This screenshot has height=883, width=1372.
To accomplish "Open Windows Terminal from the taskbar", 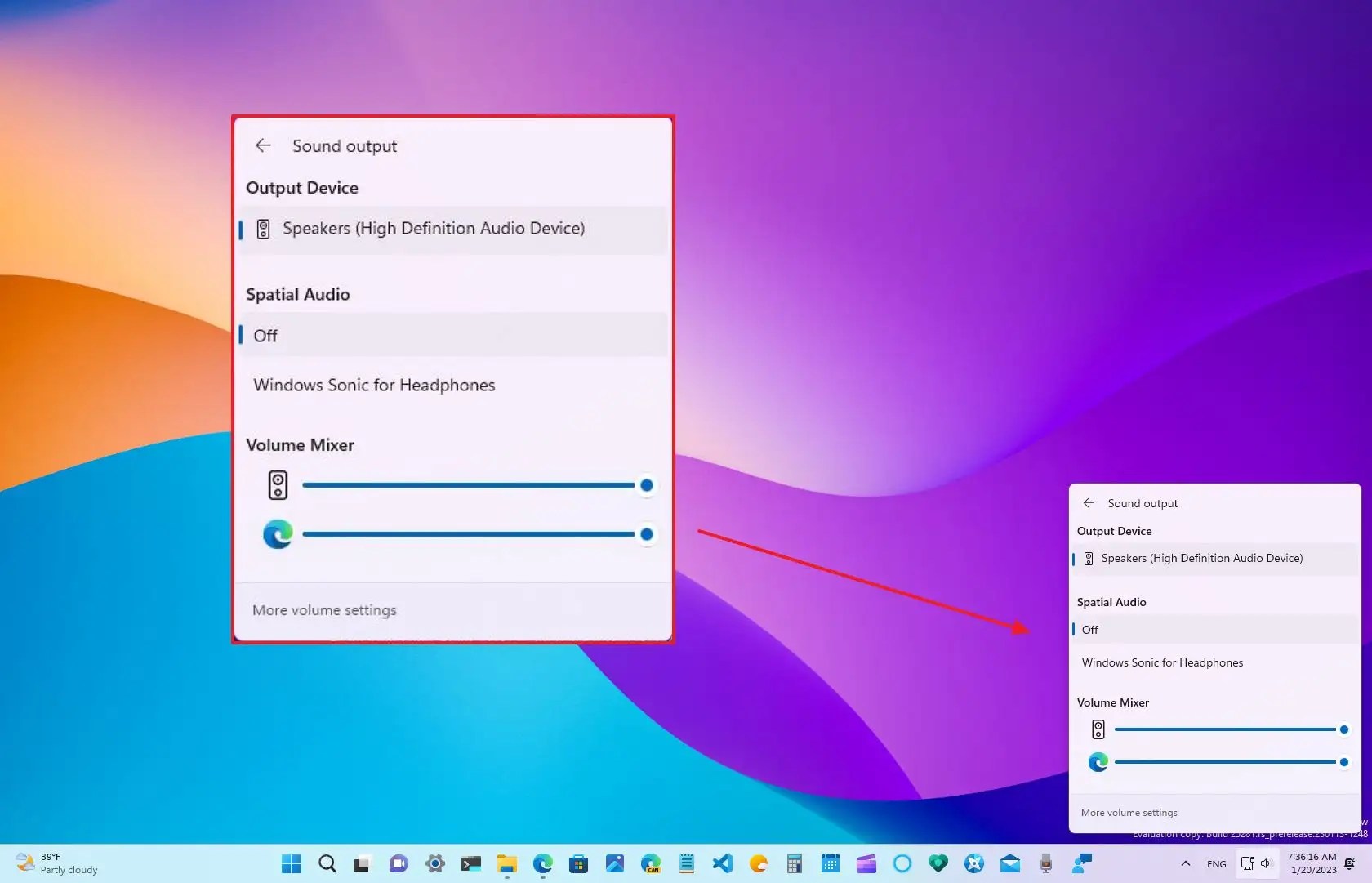I will [471, 863].
